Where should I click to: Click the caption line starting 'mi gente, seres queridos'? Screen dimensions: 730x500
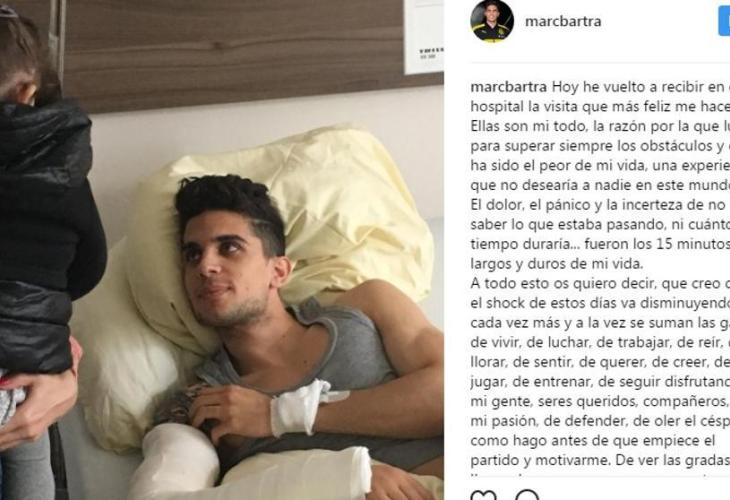[600, 401]
